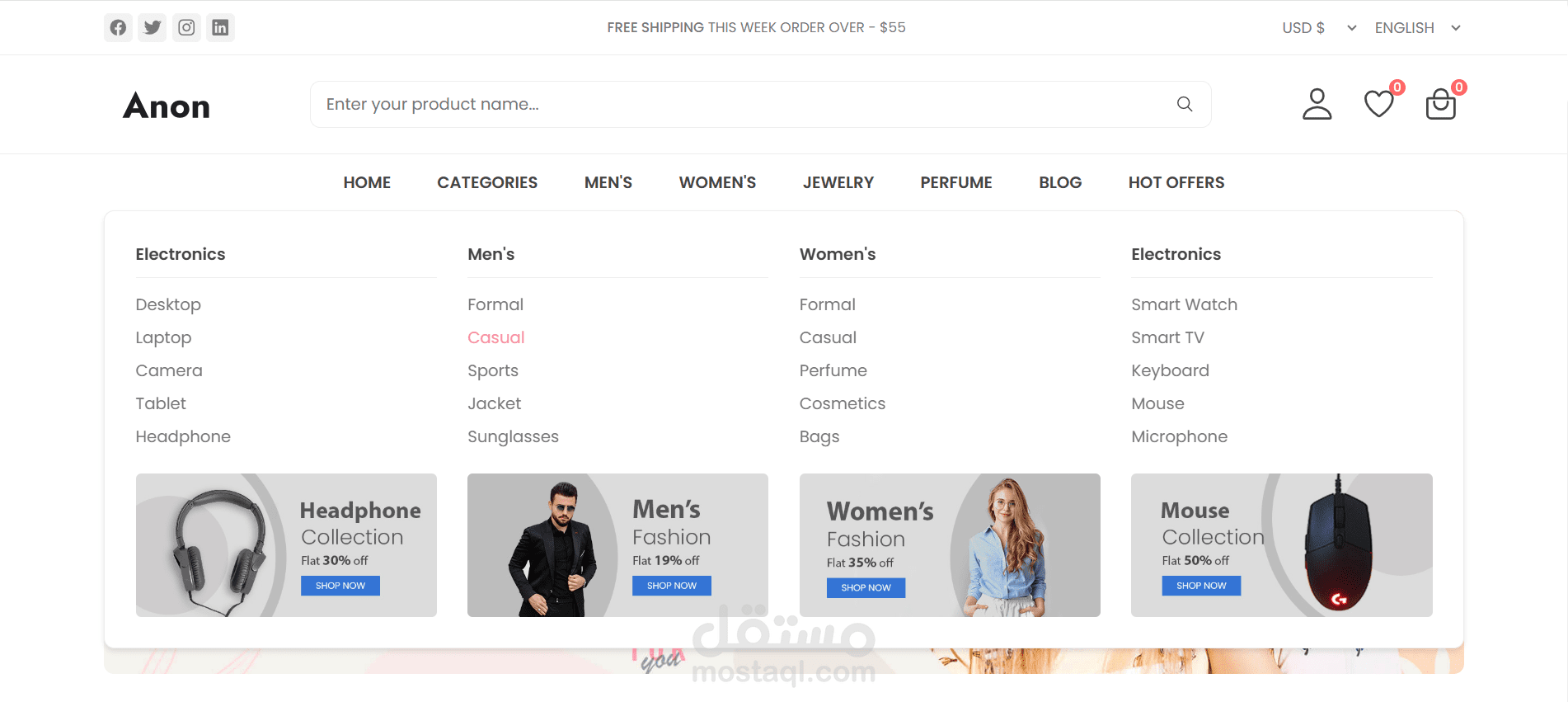Image resolution: width=1568 pixels, height=702 pixels.
Task: Select Microphone in the menu
Action: (x=1179, y=436)
